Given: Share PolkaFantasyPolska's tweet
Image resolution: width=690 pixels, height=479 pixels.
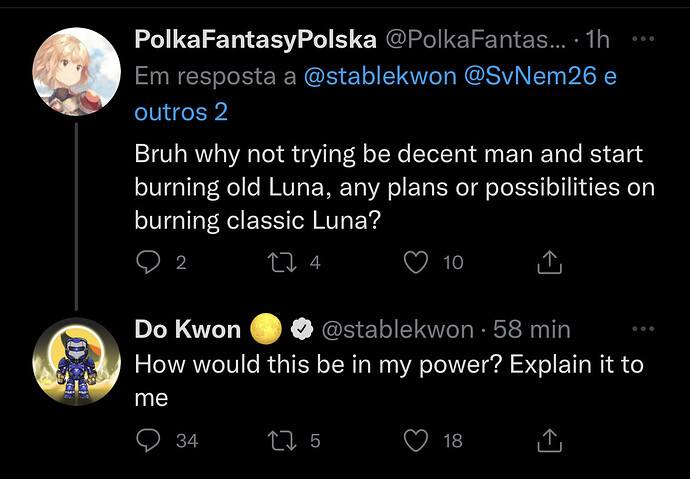Looking at the screenshot, I should point(549,262).
